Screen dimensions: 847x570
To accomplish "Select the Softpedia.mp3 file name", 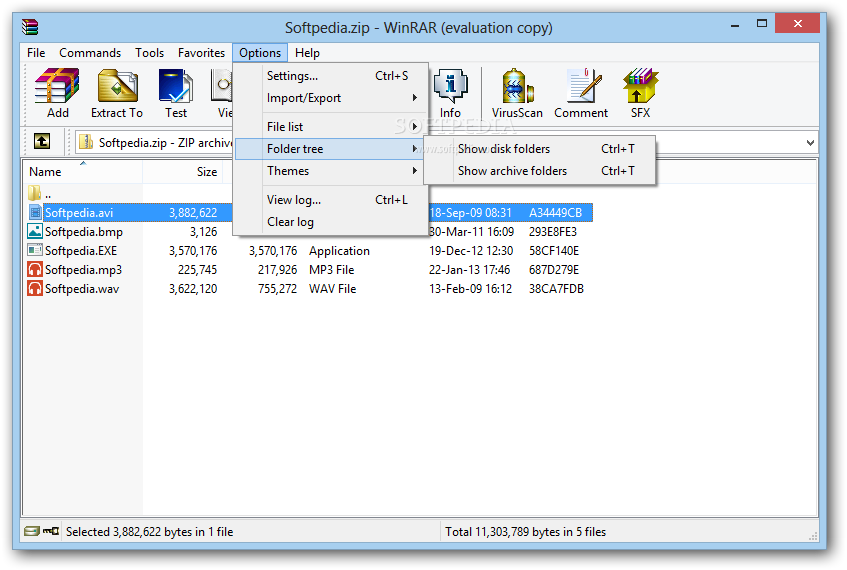I will pos(83,269).
